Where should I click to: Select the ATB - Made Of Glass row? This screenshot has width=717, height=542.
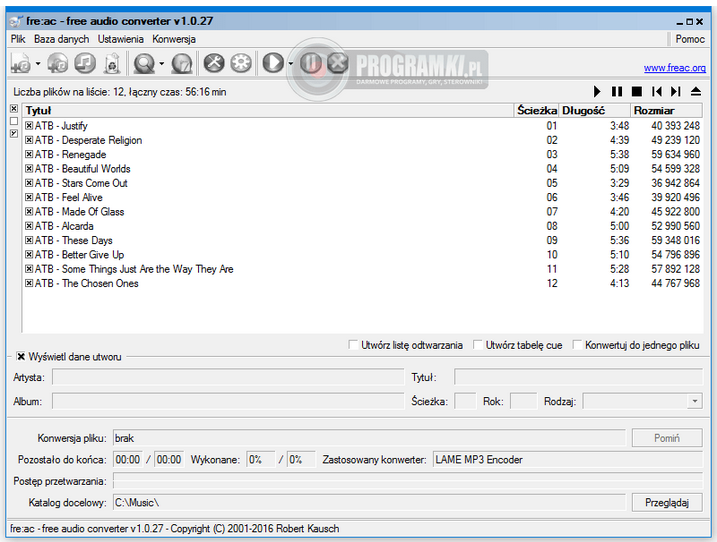click(363, 211)
